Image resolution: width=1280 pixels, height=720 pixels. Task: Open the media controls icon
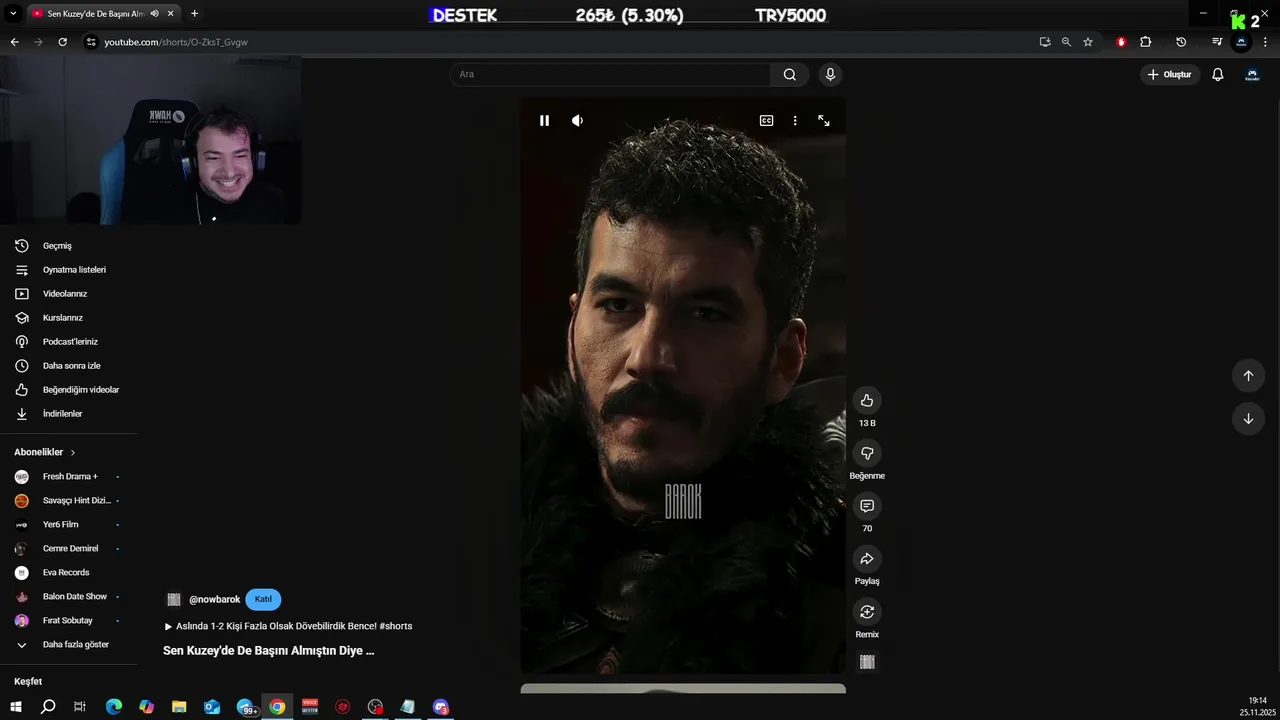pos(1216,42)
